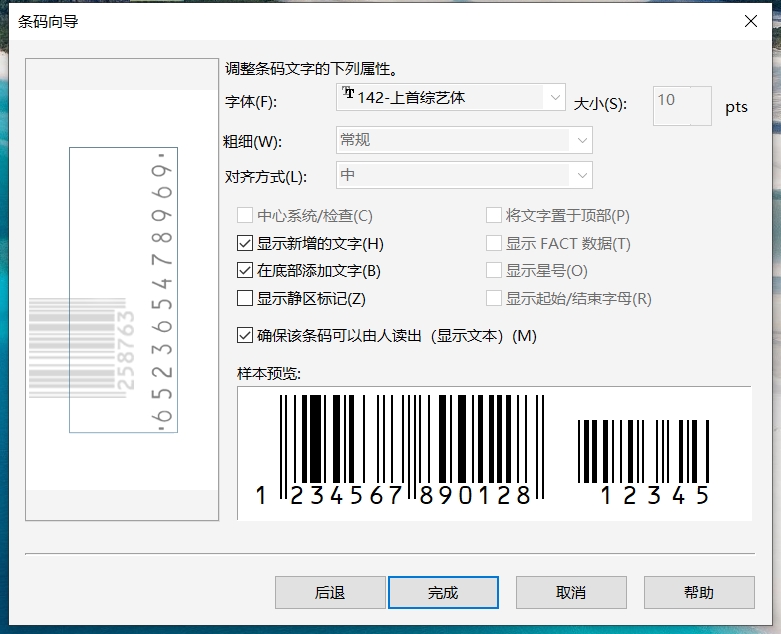Click the 样本预览 label
781x634 pixels.
tap(269, 374)
